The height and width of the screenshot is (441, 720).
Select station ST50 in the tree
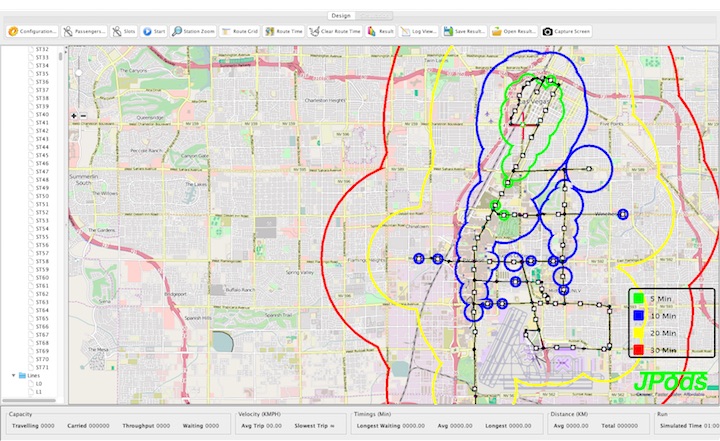tap(43, 197)
